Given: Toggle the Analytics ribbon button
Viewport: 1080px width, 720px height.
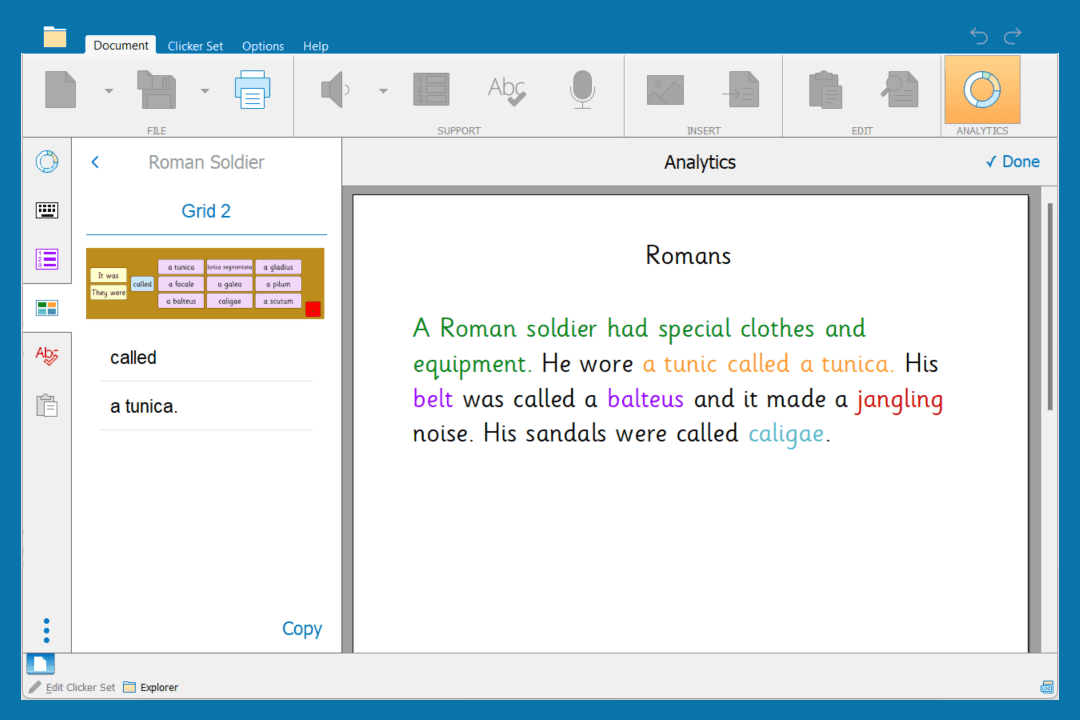Looking at the screenshot, I should 982,91.
